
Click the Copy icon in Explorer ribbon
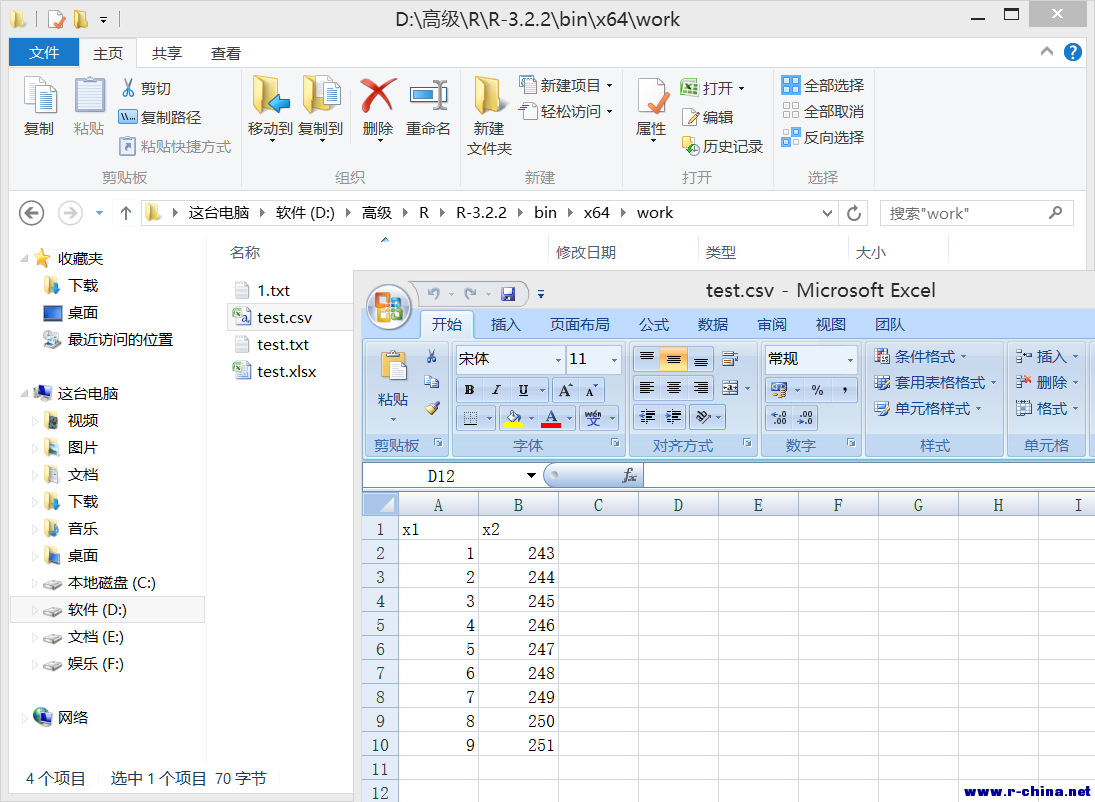(x=39, y=106)
